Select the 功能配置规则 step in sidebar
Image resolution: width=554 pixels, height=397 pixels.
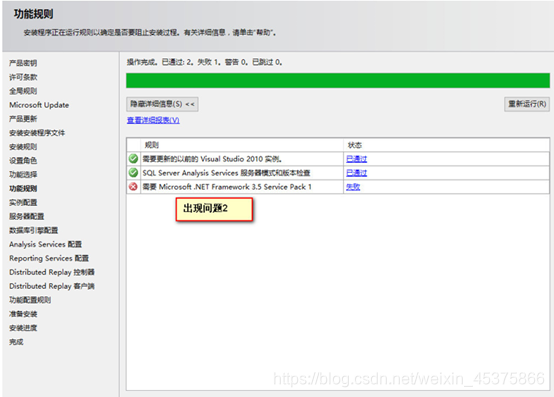pos(30,300)
